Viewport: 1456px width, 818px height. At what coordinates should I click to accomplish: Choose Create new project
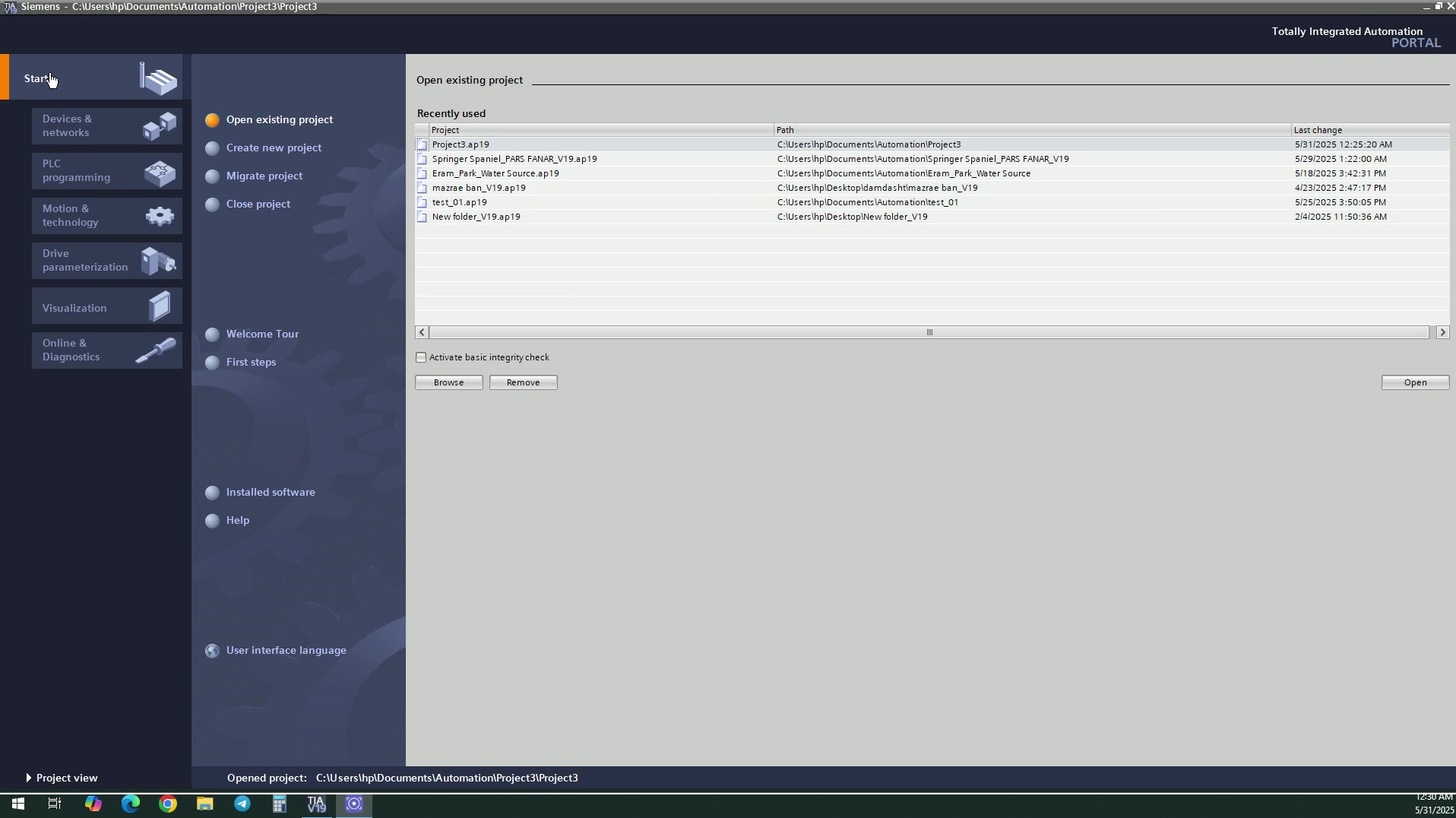(x=274, y=148)
